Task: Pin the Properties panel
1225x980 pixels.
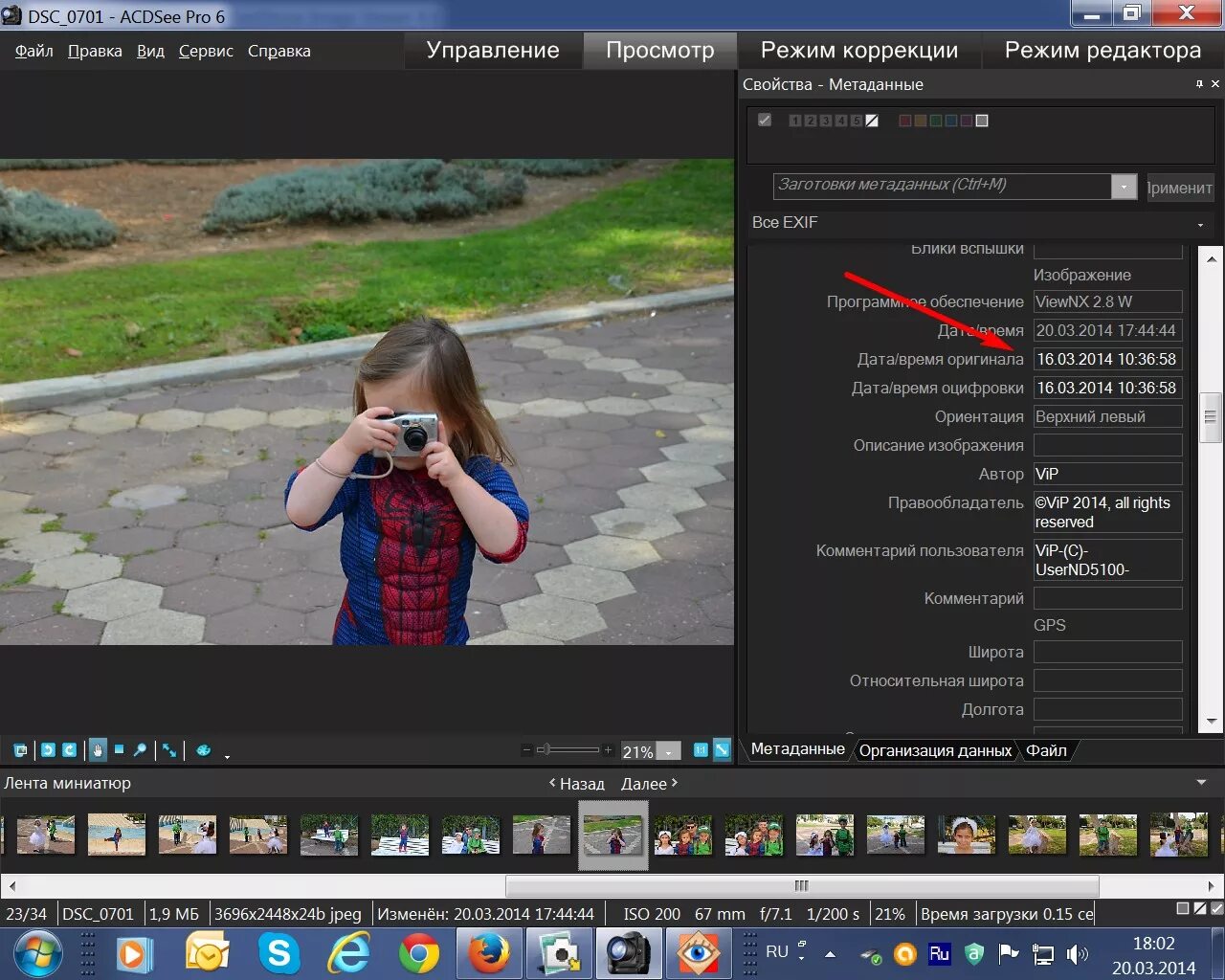Action: (1199, 84)
